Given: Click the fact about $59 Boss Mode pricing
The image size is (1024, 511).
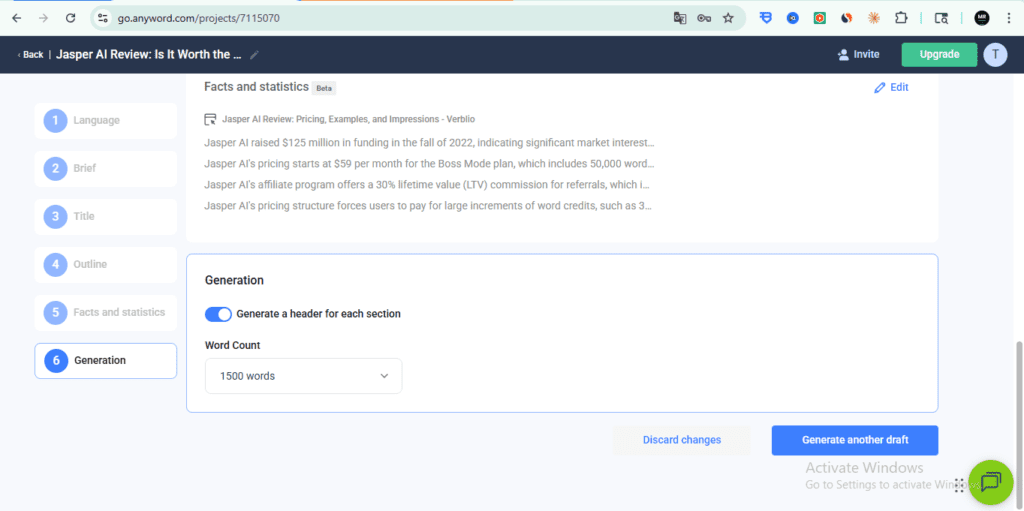Looking at the screenshot, I should click(429, 163).
